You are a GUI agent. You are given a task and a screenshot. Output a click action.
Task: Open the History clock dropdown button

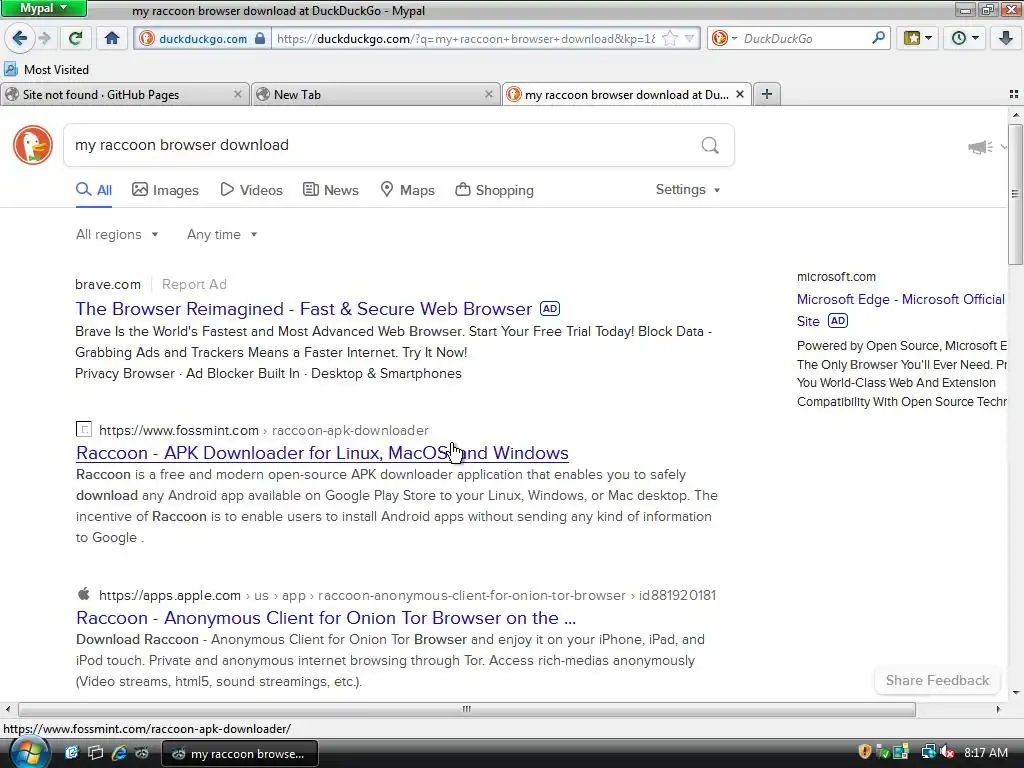click(965, 38)
